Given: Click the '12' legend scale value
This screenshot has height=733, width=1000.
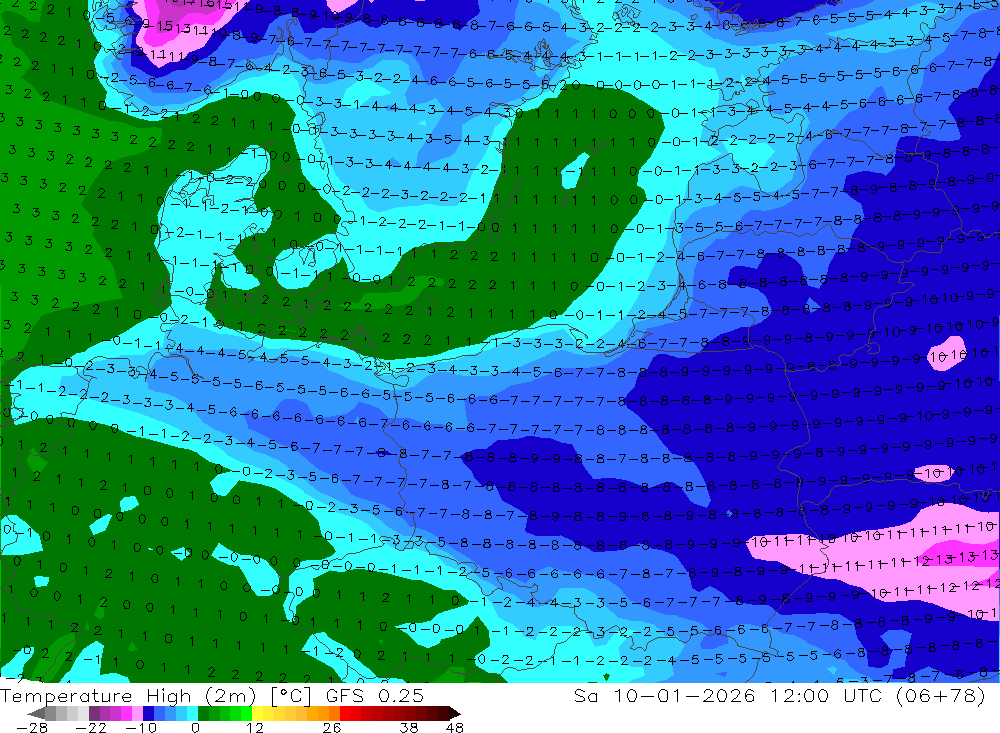Looking at the screenshot, I should click(254, 727).
